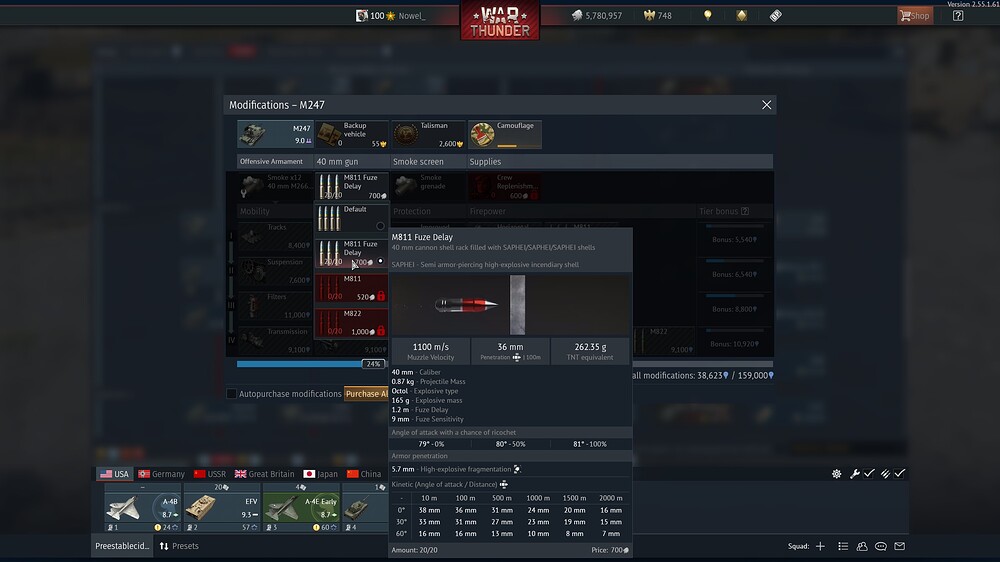Select the M811 Fuze Delay belt radio button
1000x562 pixels.
[381, 260]
